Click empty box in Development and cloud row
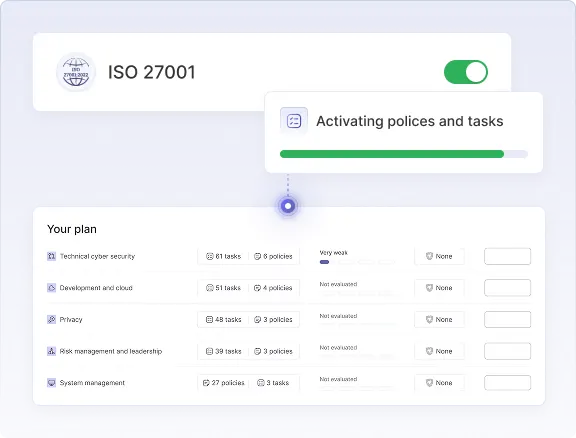Image resolution: width=576 pixels, height=438 pixels. point(507,288)
